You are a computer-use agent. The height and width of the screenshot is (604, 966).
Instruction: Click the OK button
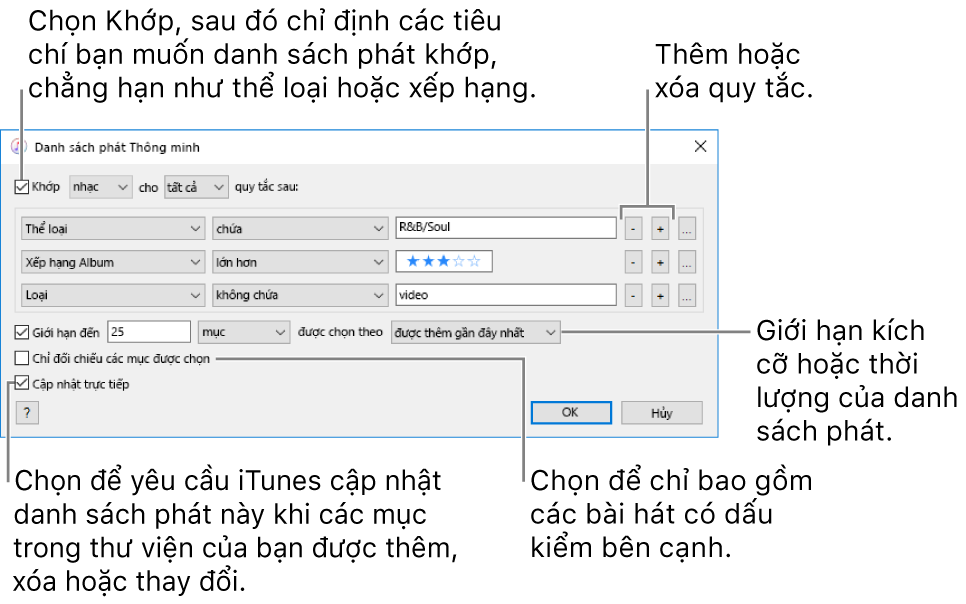[x=571, y=412]
